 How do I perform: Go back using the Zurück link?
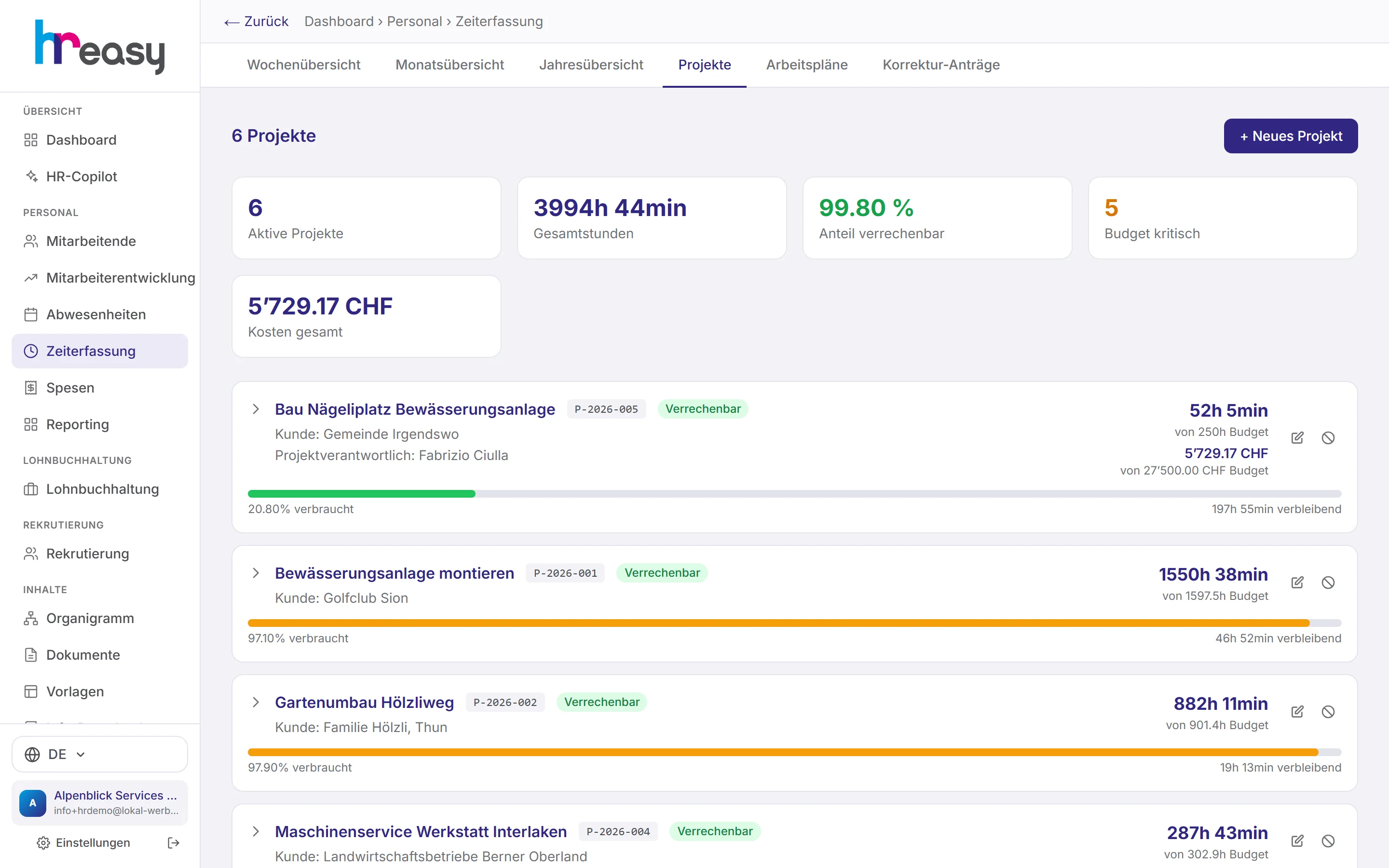tap(256, 21)
